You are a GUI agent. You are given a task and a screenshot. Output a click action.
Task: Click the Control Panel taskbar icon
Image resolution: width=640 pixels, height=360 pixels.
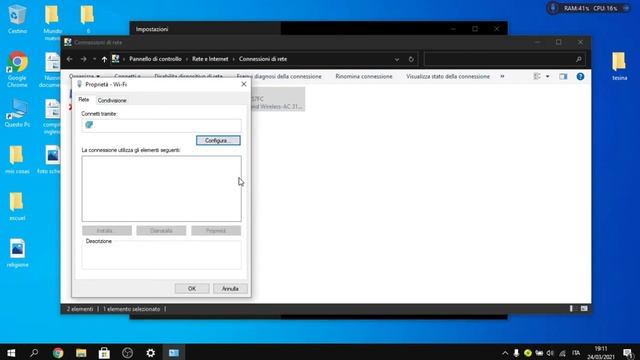click(174, 353)
